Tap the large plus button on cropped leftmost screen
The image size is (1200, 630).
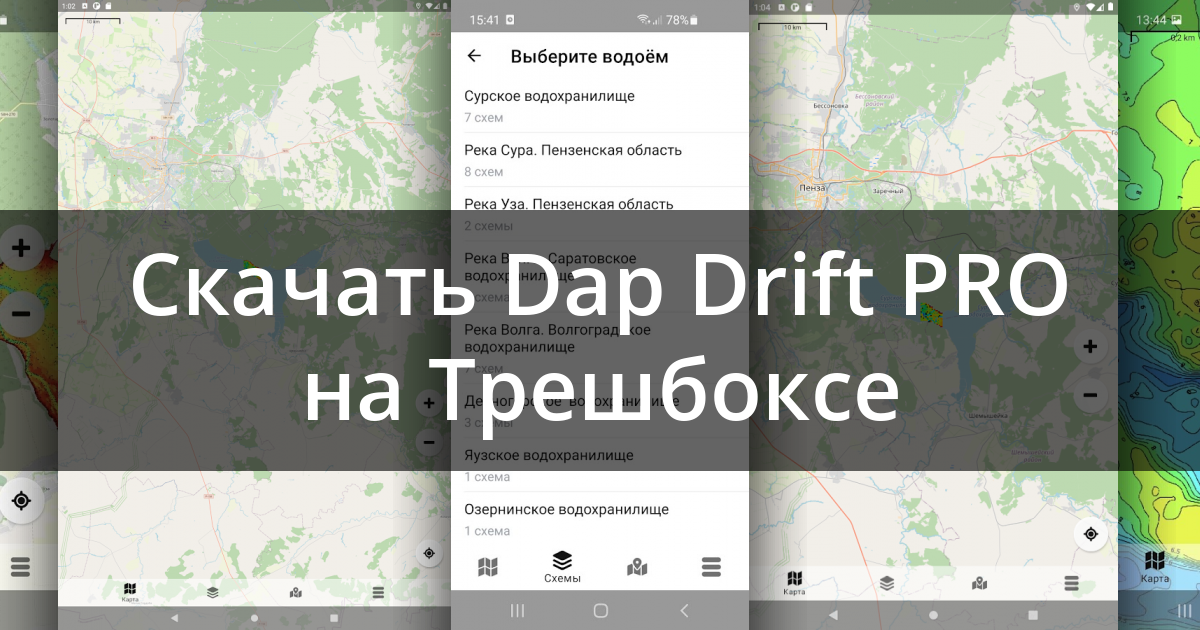[x=21, y=249]
